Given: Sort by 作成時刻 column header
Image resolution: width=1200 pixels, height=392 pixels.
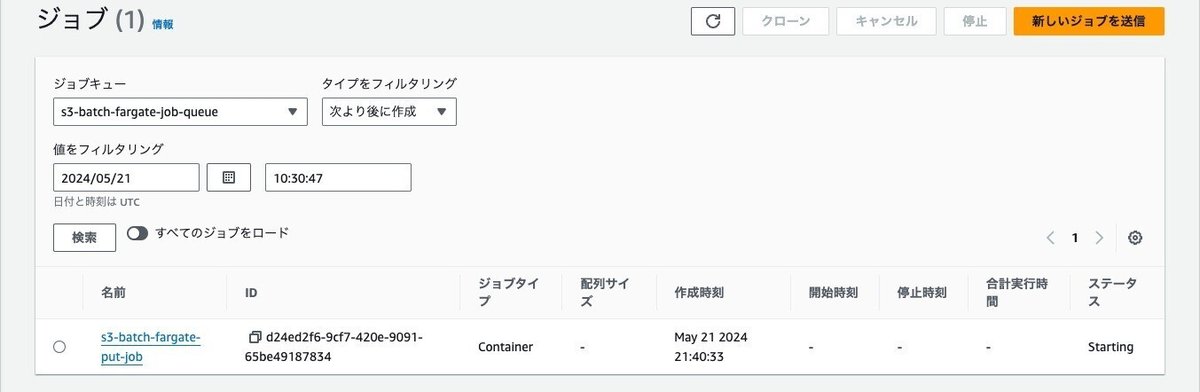Looking at the screenshot, I should (x=692, y=293).
